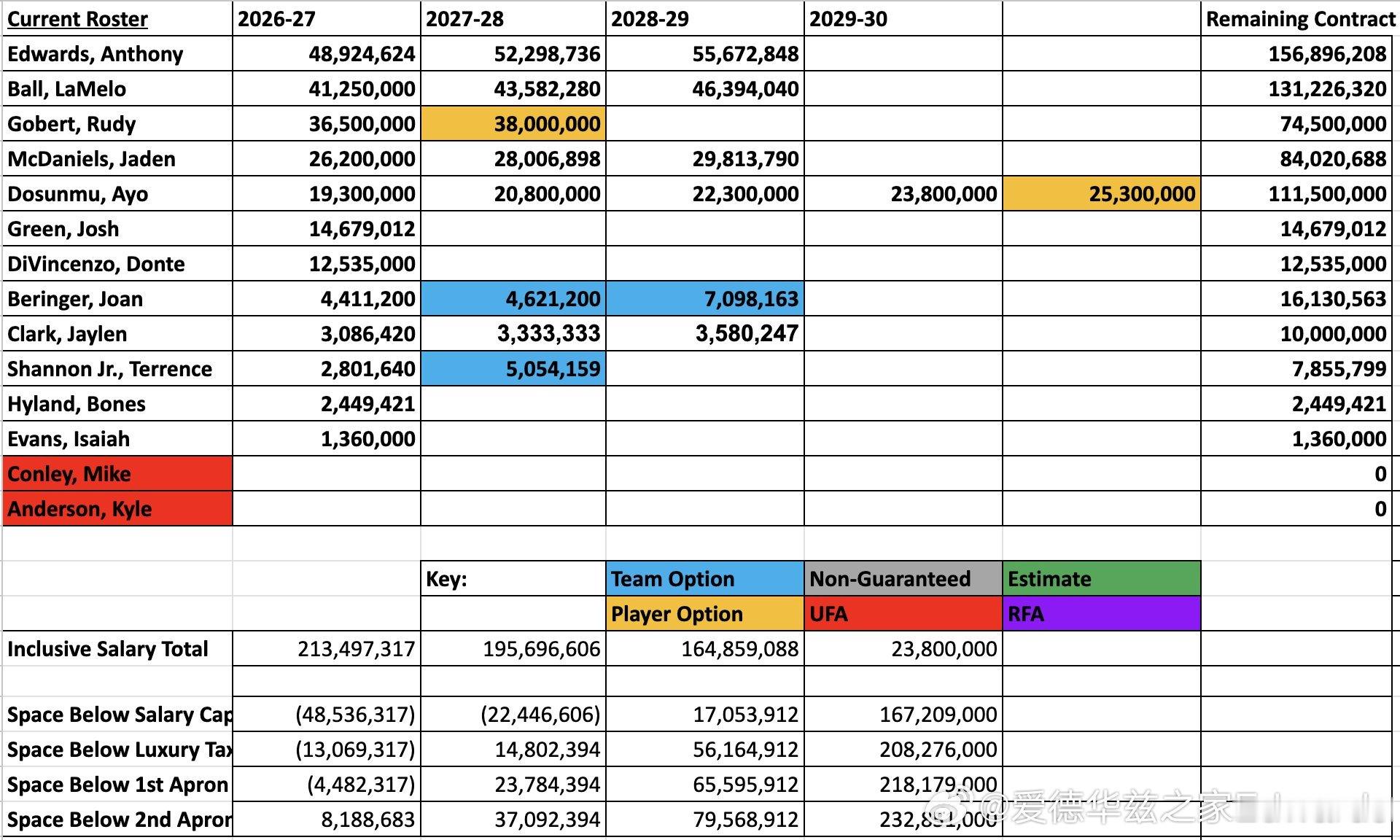
Task: Select Dosunmu's player option cell 25,300,000
Action: click(x=1102, y=193)
